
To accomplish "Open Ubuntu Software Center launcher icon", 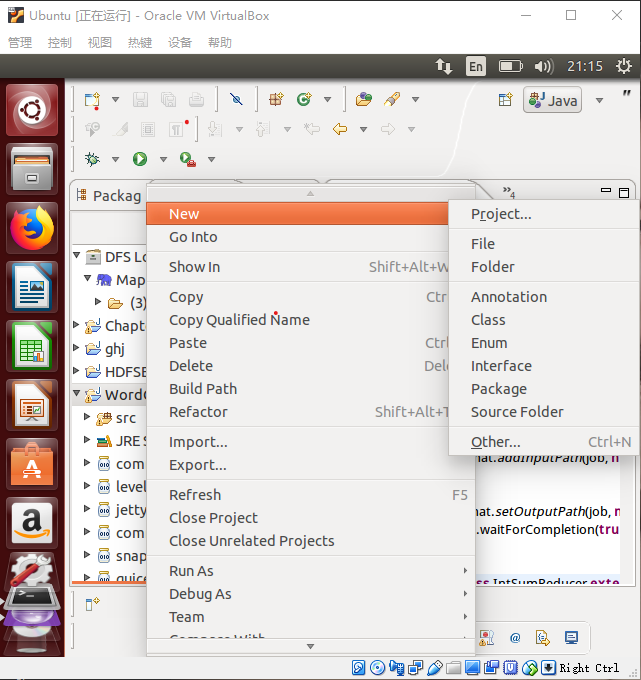I will pyautogui.click(x=32, y=464).
